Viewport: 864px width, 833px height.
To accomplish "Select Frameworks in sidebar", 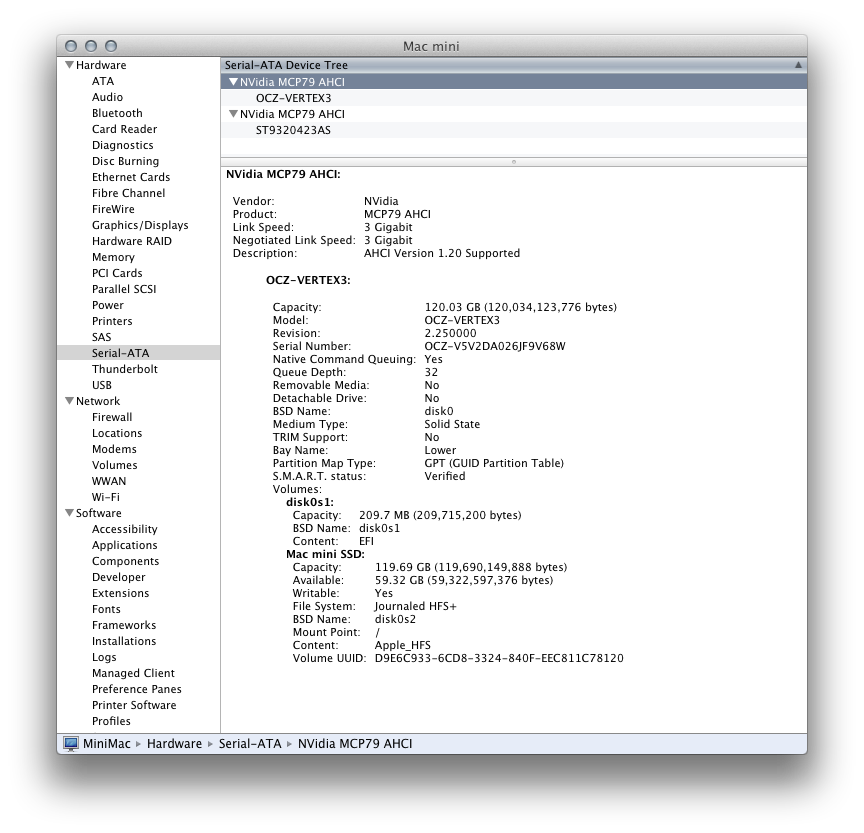I will coord(125,625).
